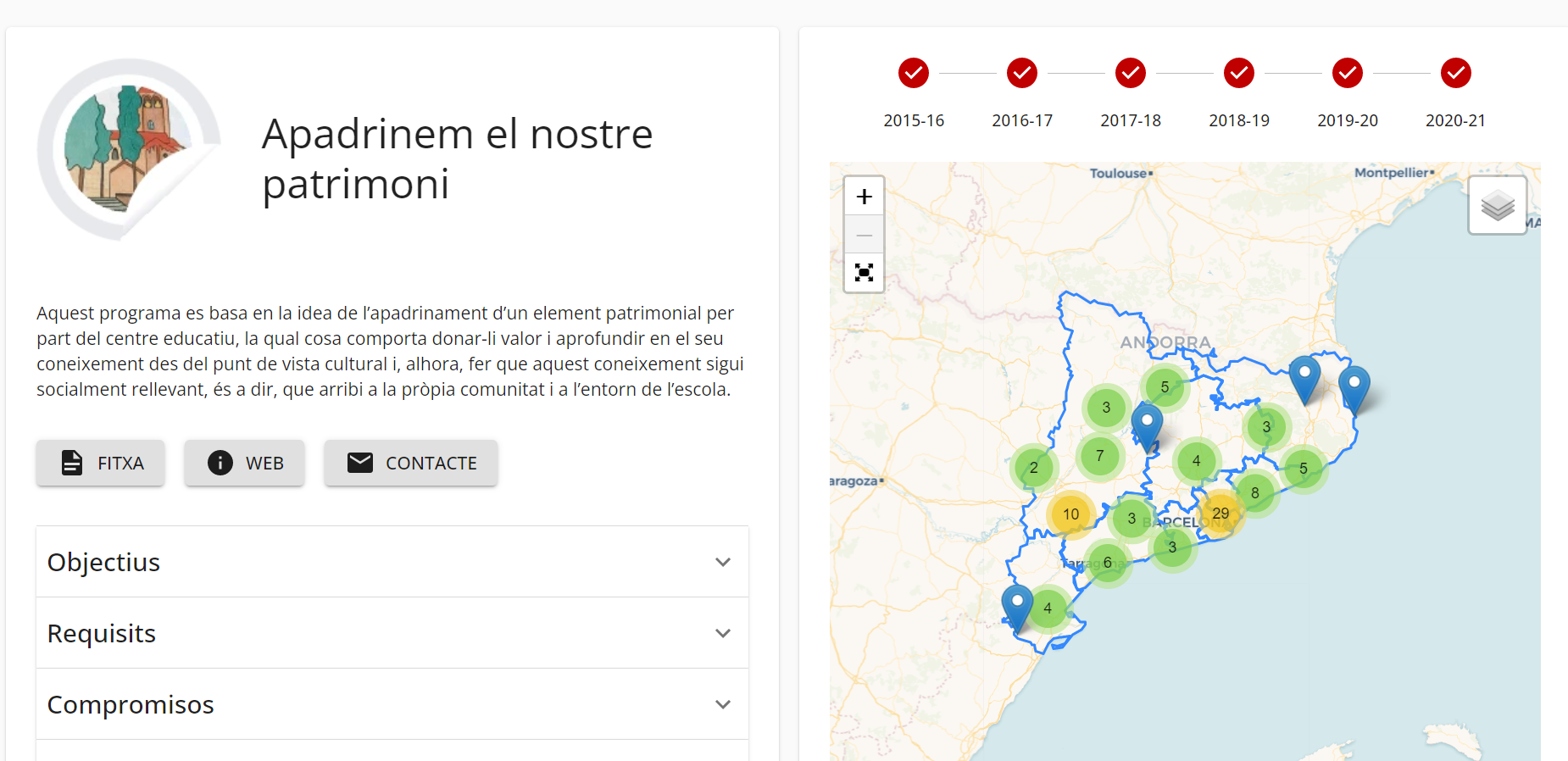1568x761 pixels.
Task: Toggle the 2015-16 school year checkmark
Action: tap(914, 74)
